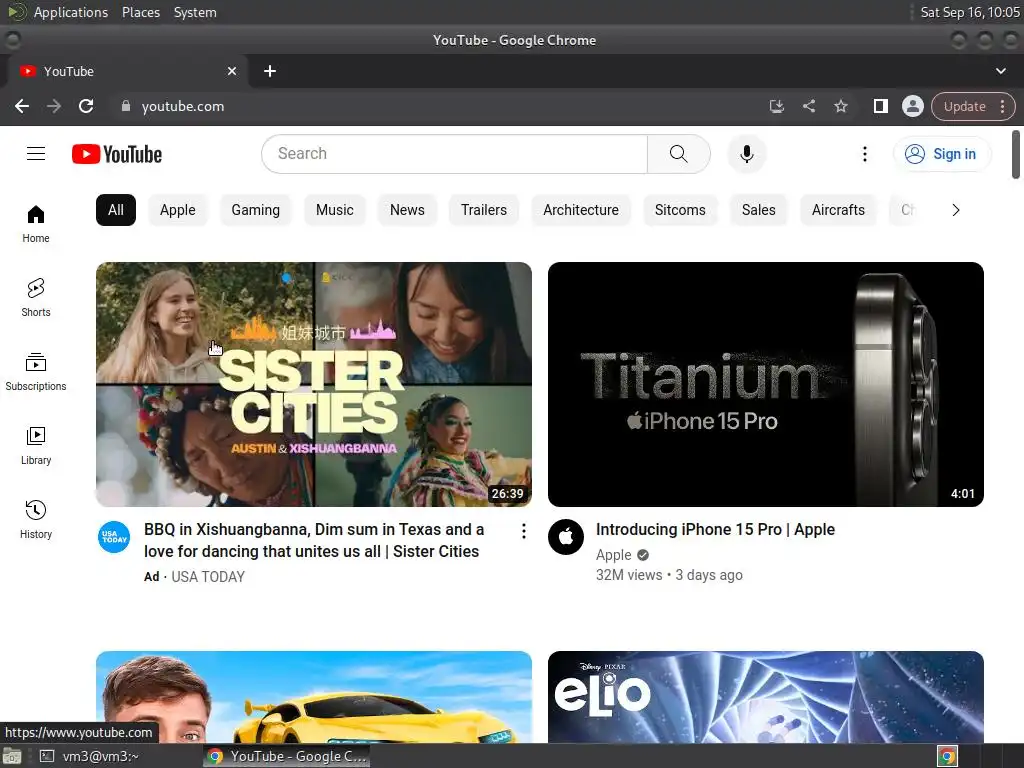
Task: Reload the page
Action: pyautogui.click(x=86, y=106)
